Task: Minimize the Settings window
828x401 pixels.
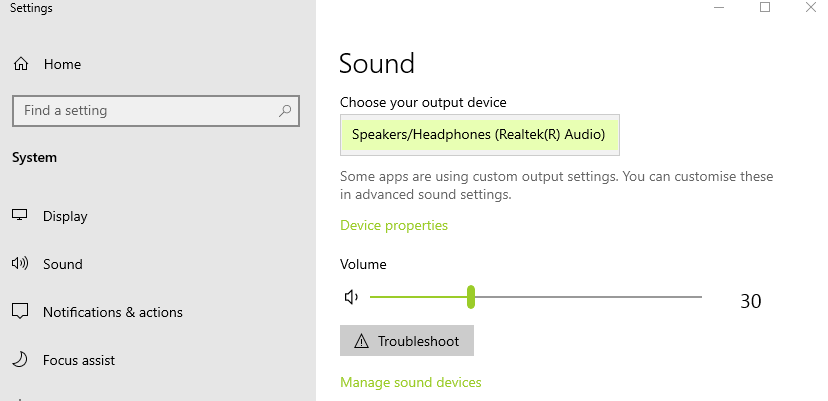Action: click(719, 7)
